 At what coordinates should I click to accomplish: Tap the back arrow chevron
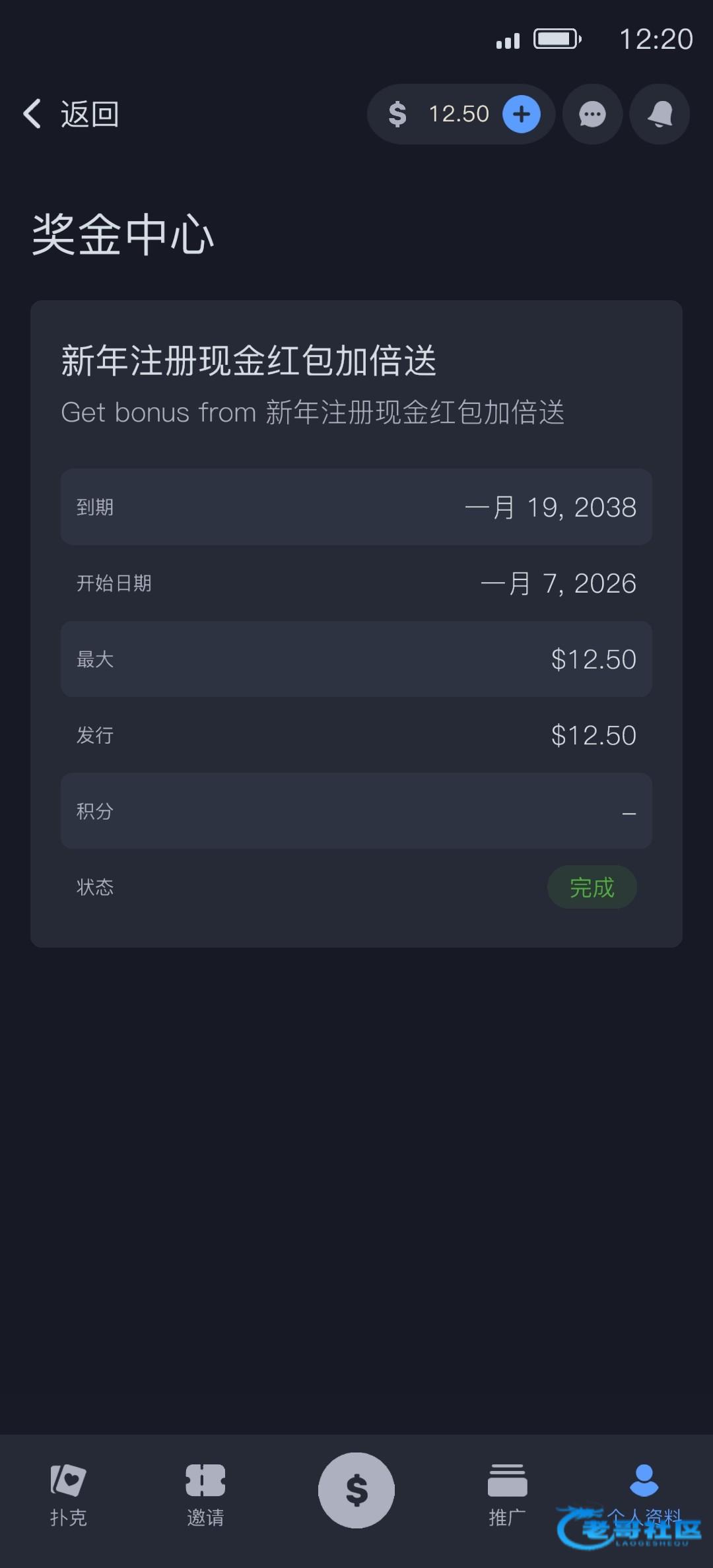coord(32,114)
